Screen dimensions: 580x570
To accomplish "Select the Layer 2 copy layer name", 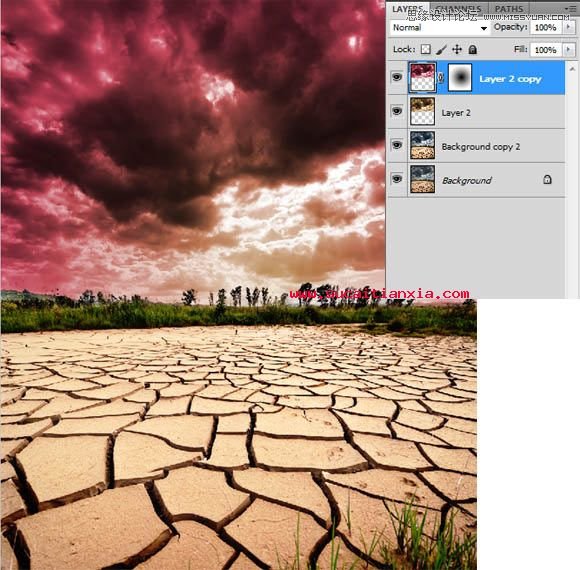I will click(510, 79).
